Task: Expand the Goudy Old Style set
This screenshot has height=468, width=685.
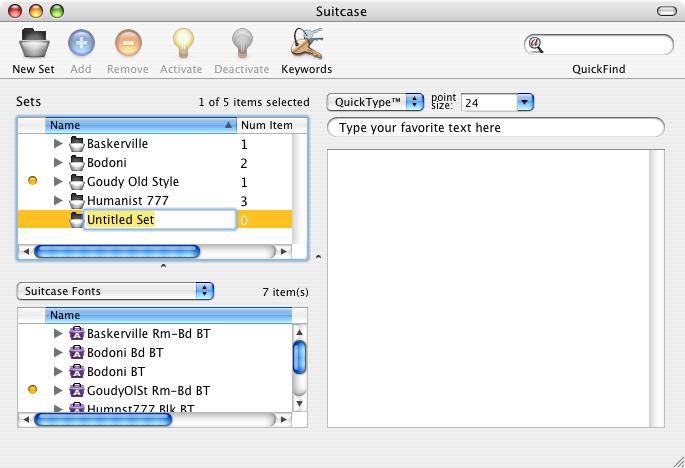Action: point(58,181)
